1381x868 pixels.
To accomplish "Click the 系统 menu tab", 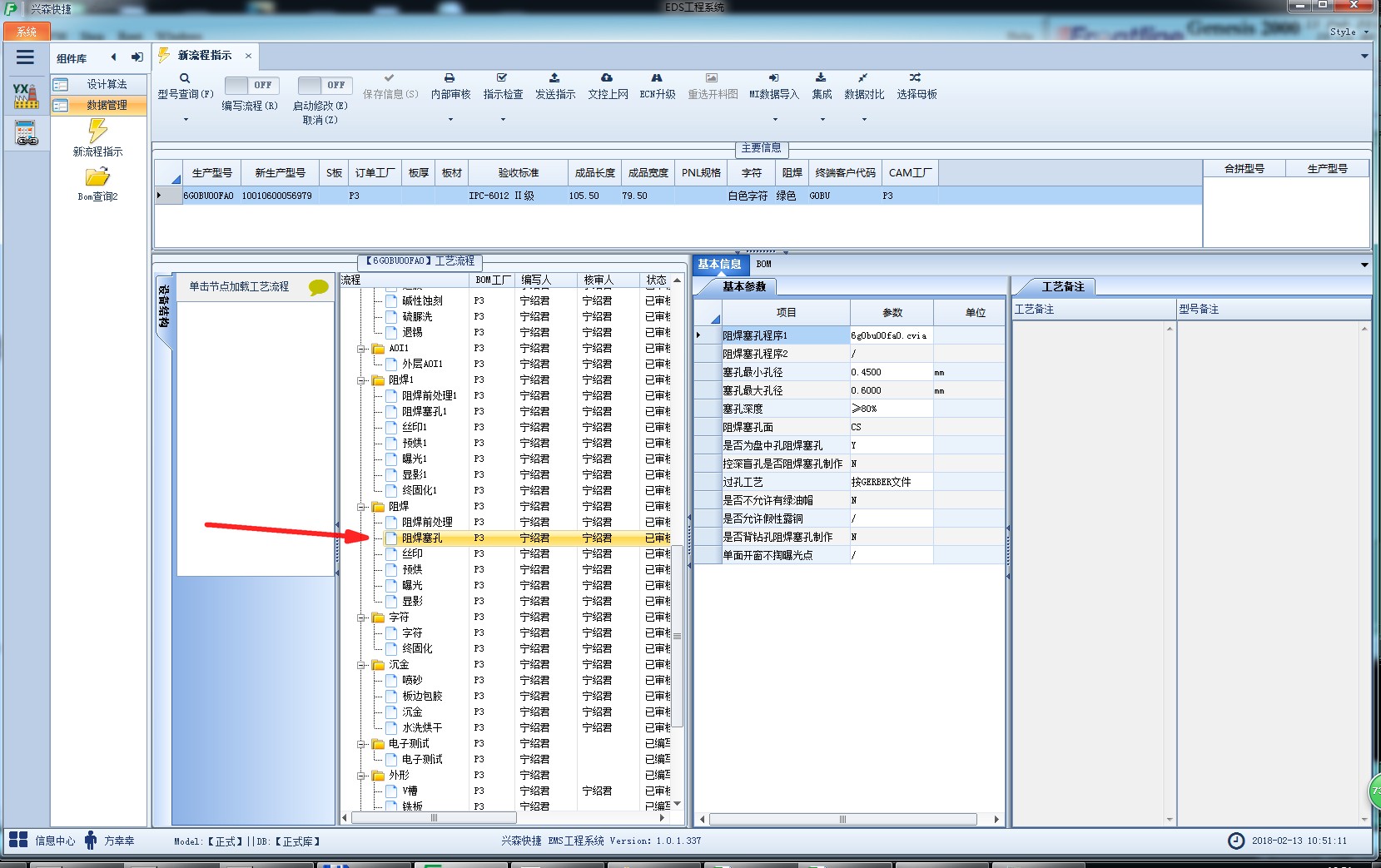I will click(27, 32).
